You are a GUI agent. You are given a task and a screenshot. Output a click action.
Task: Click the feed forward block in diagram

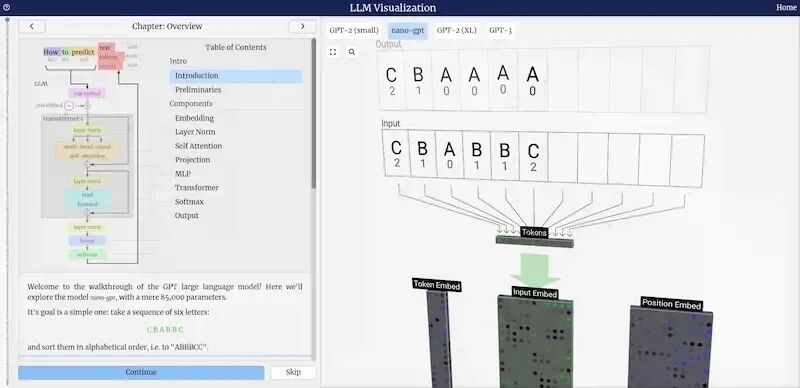(87, 200)
